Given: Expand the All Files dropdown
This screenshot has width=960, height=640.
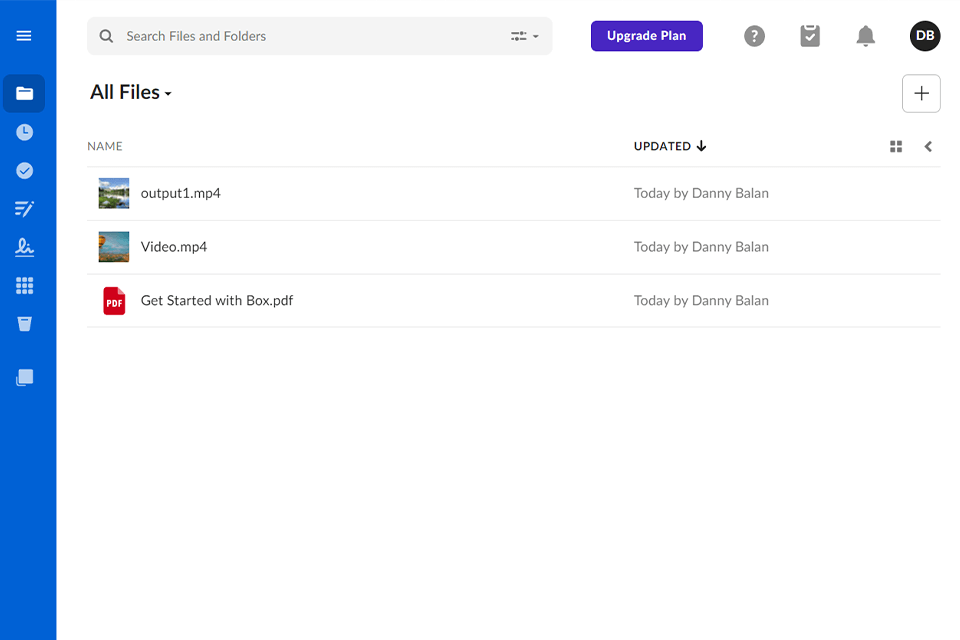Looking at the screenshot, I should (131, 92).
